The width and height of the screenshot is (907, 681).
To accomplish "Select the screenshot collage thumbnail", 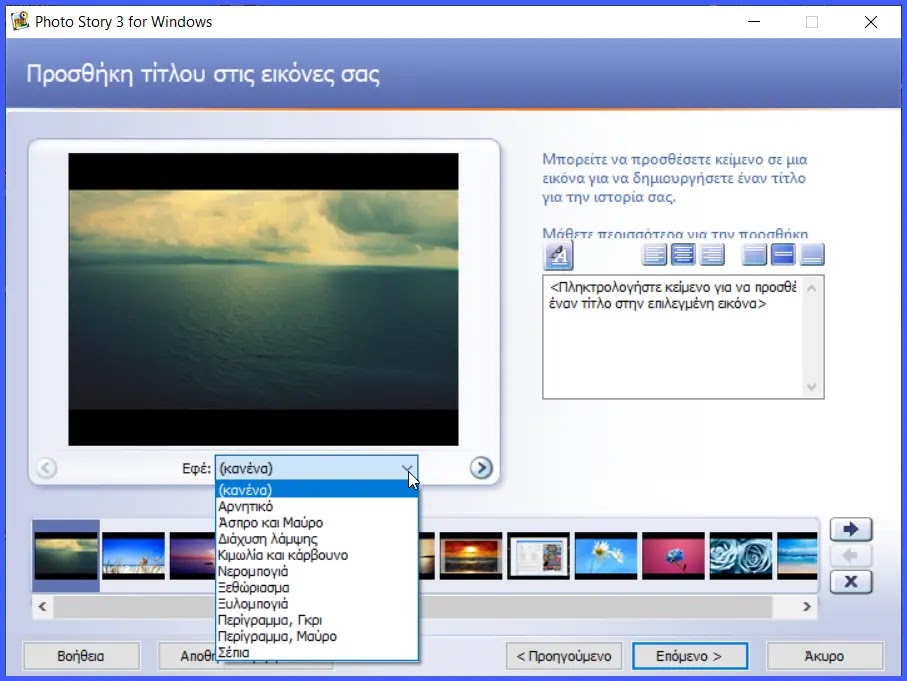I will pyautogui.click(x=539, y=556).
